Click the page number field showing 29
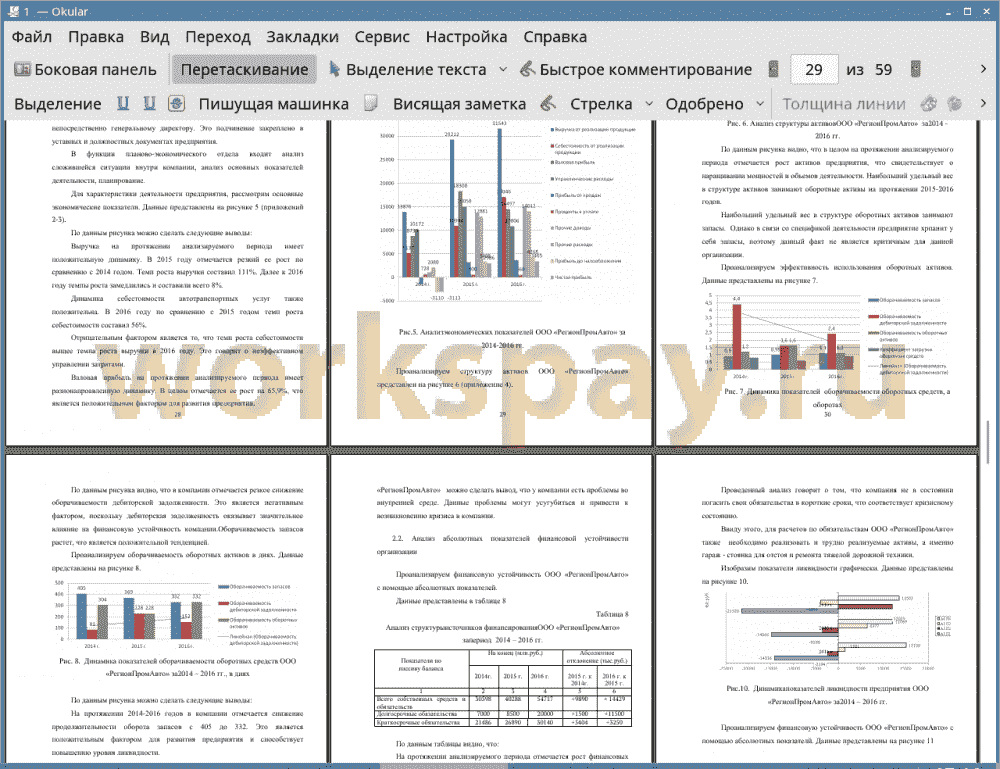The width and height of the screenshot is (1000, 769). tap(814, 70)
